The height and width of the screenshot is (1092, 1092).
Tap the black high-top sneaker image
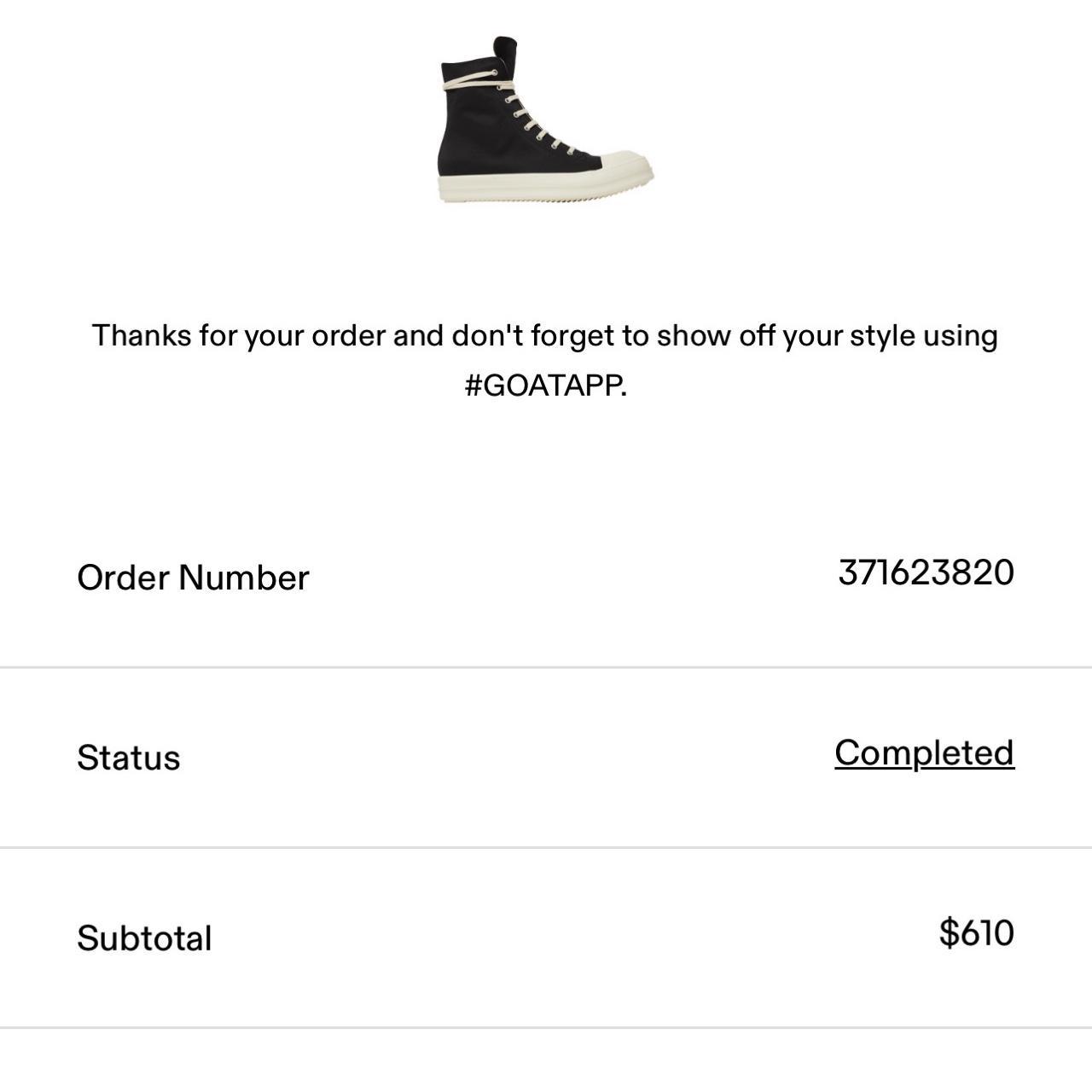(x=546, y=119)
